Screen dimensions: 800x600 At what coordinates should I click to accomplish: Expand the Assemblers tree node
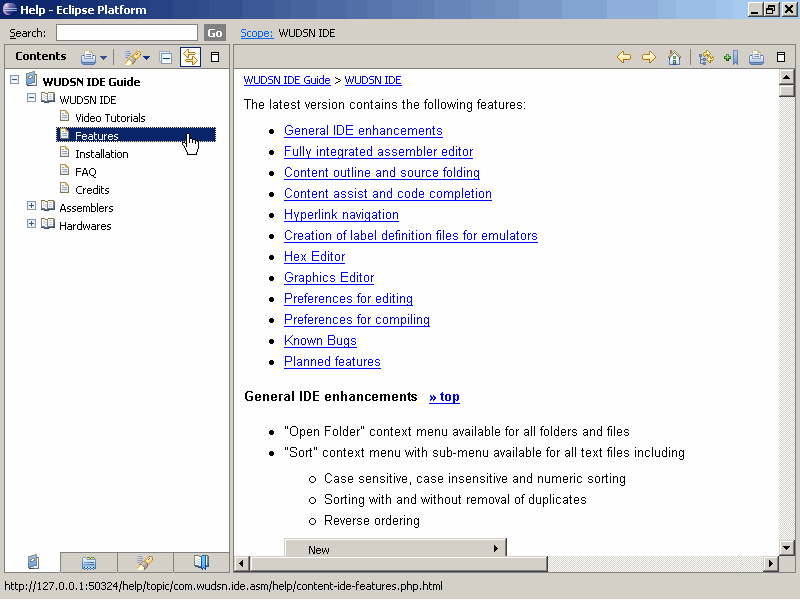coord(31,205)
